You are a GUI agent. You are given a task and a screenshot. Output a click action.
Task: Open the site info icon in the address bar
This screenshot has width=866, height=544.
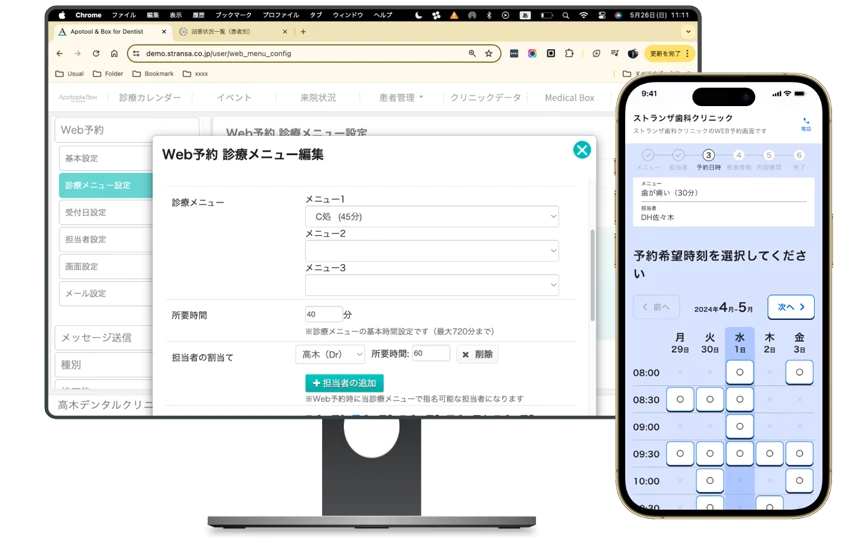tap(136, 54)
